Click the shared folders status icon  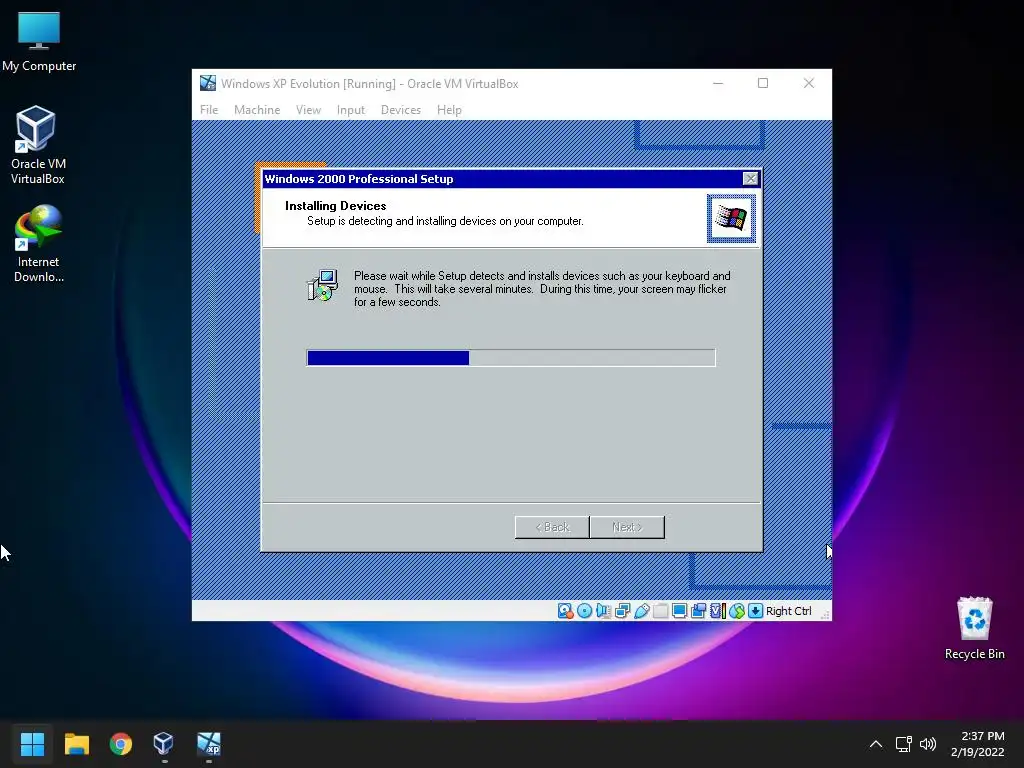[x=660, y=611]
